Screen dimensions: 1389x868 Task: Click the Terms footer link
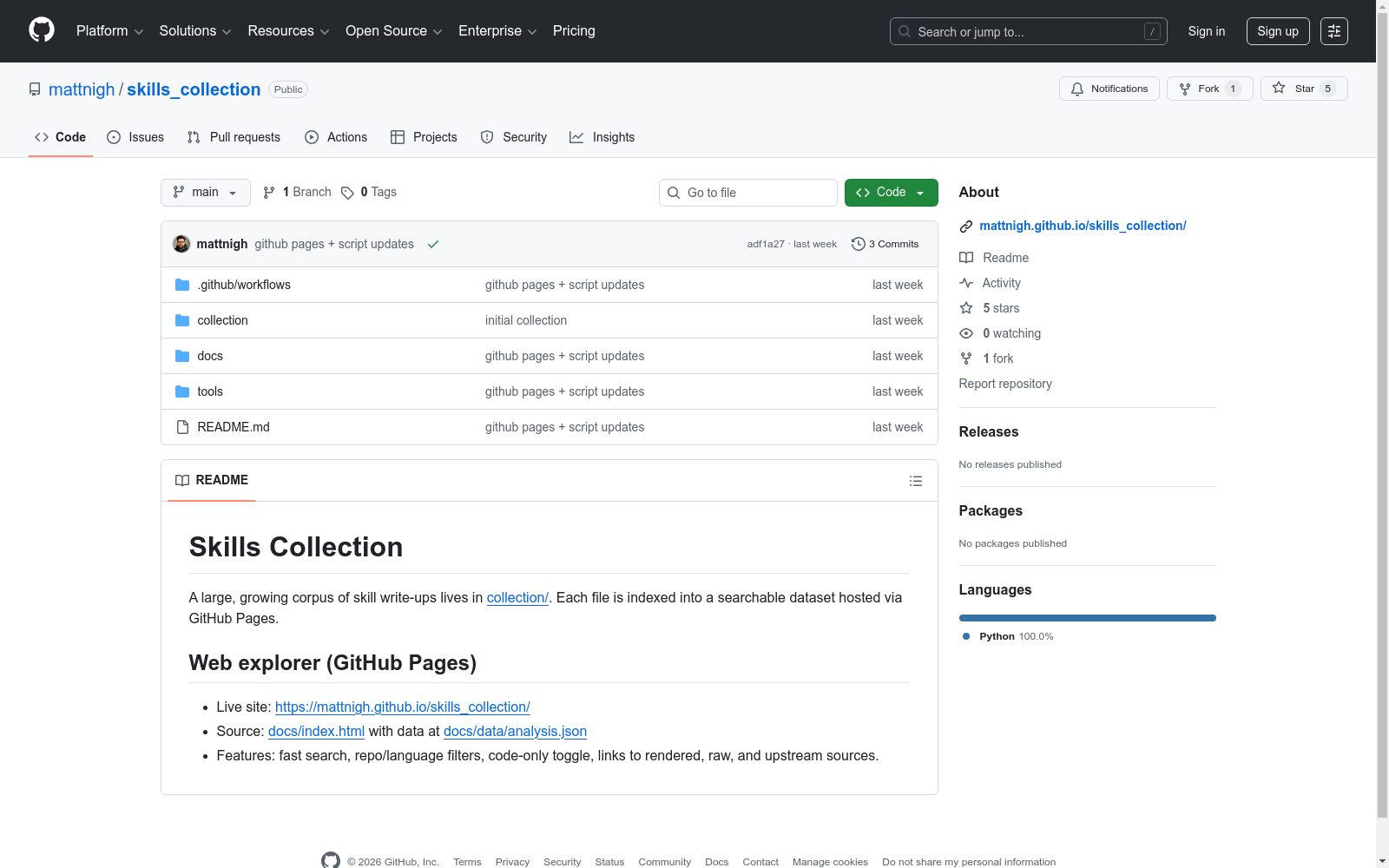467,862
